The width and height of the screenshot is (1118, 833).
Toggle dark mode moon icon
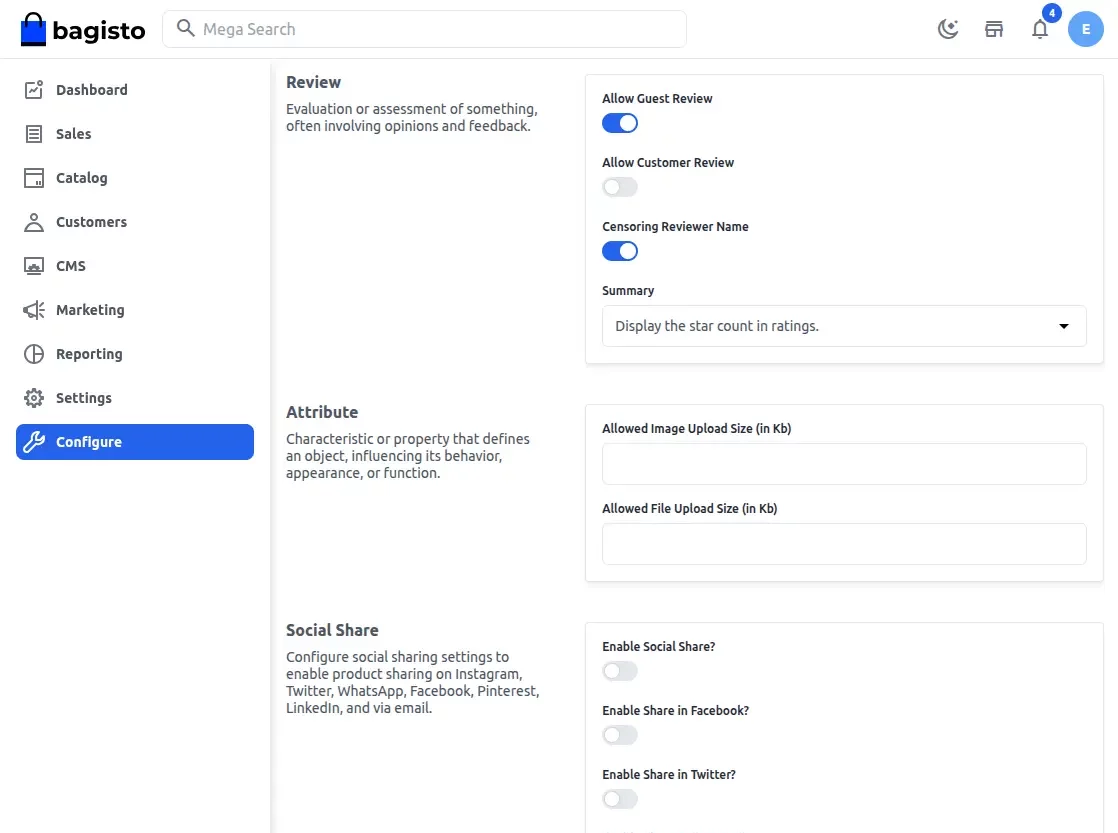pos(948,29)
